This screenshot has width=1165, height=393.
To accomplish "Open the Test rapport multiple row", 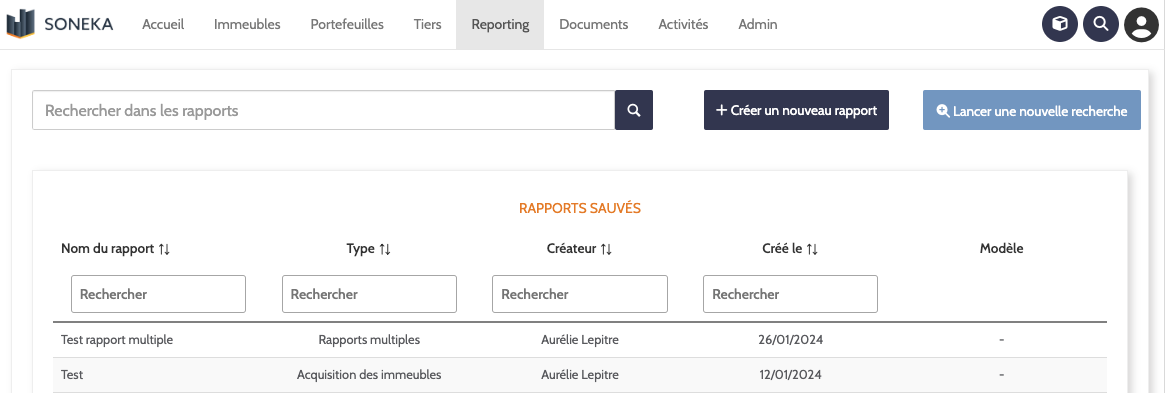I will click(580, 340).
